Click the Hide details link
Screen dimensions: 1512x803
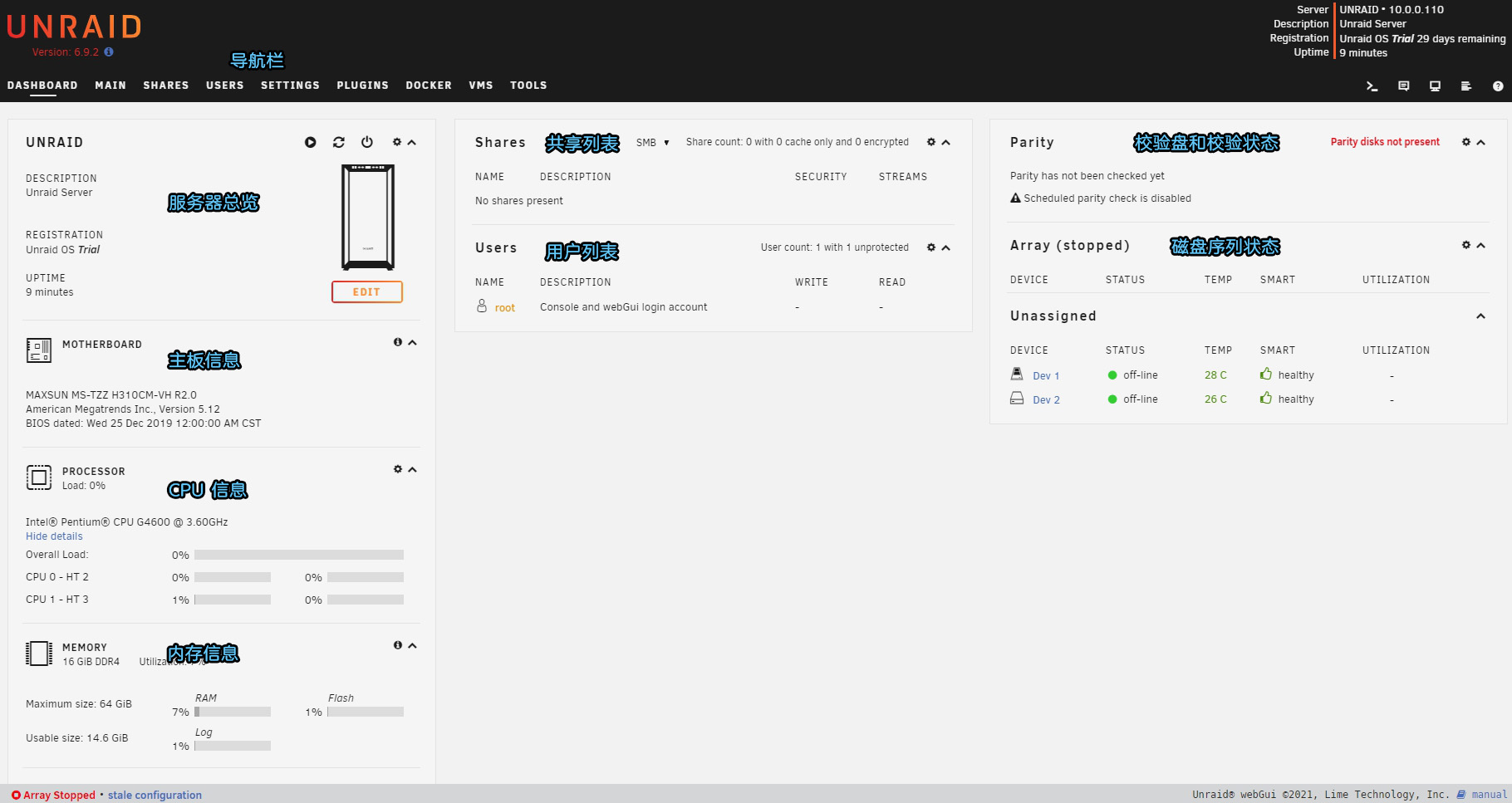pos(54,536)
